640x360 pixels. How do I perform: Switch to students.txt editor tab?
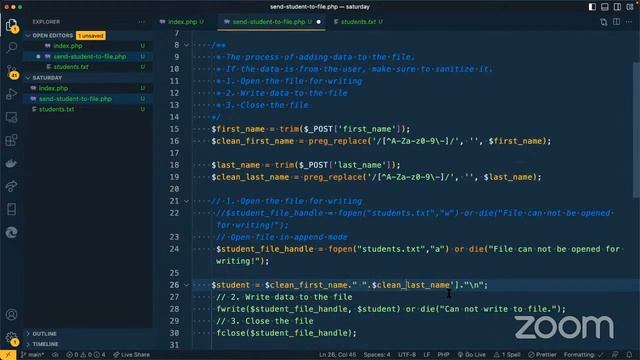click(x=358, y=22)
